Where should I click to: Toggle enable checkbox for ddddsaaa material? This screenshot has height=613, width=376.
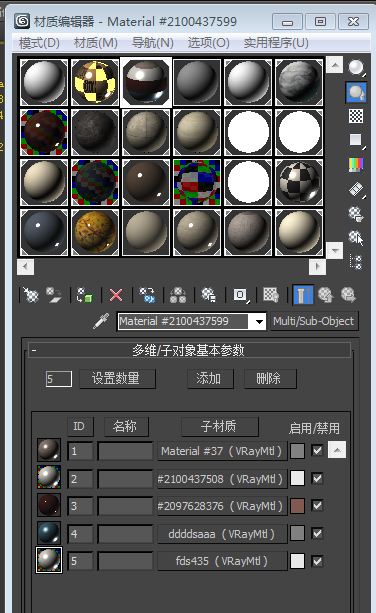(317, 533)
